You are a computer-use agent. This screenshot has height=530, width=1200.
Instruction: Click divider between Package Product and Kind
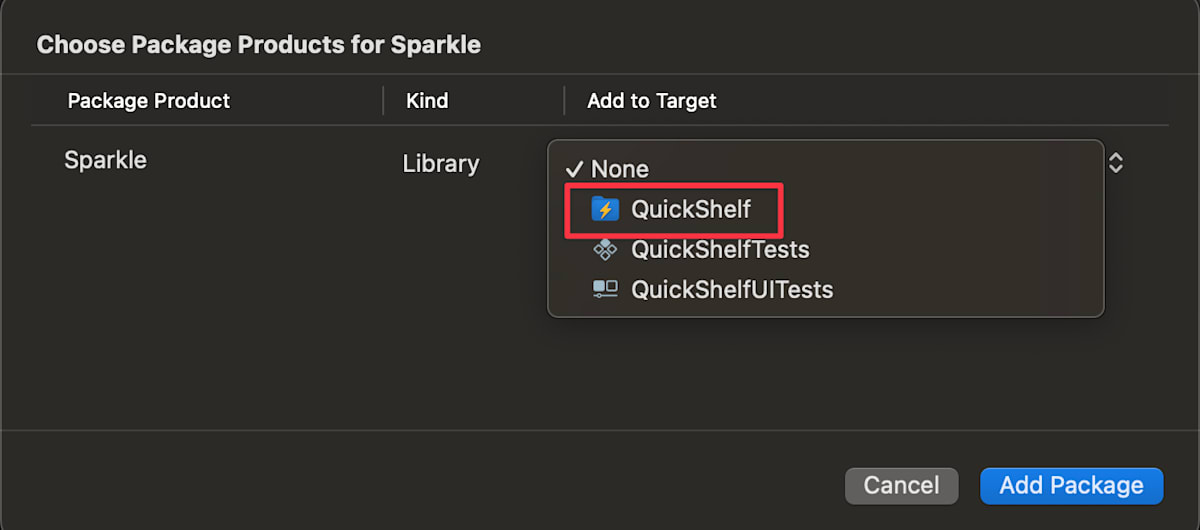(384, 101)
